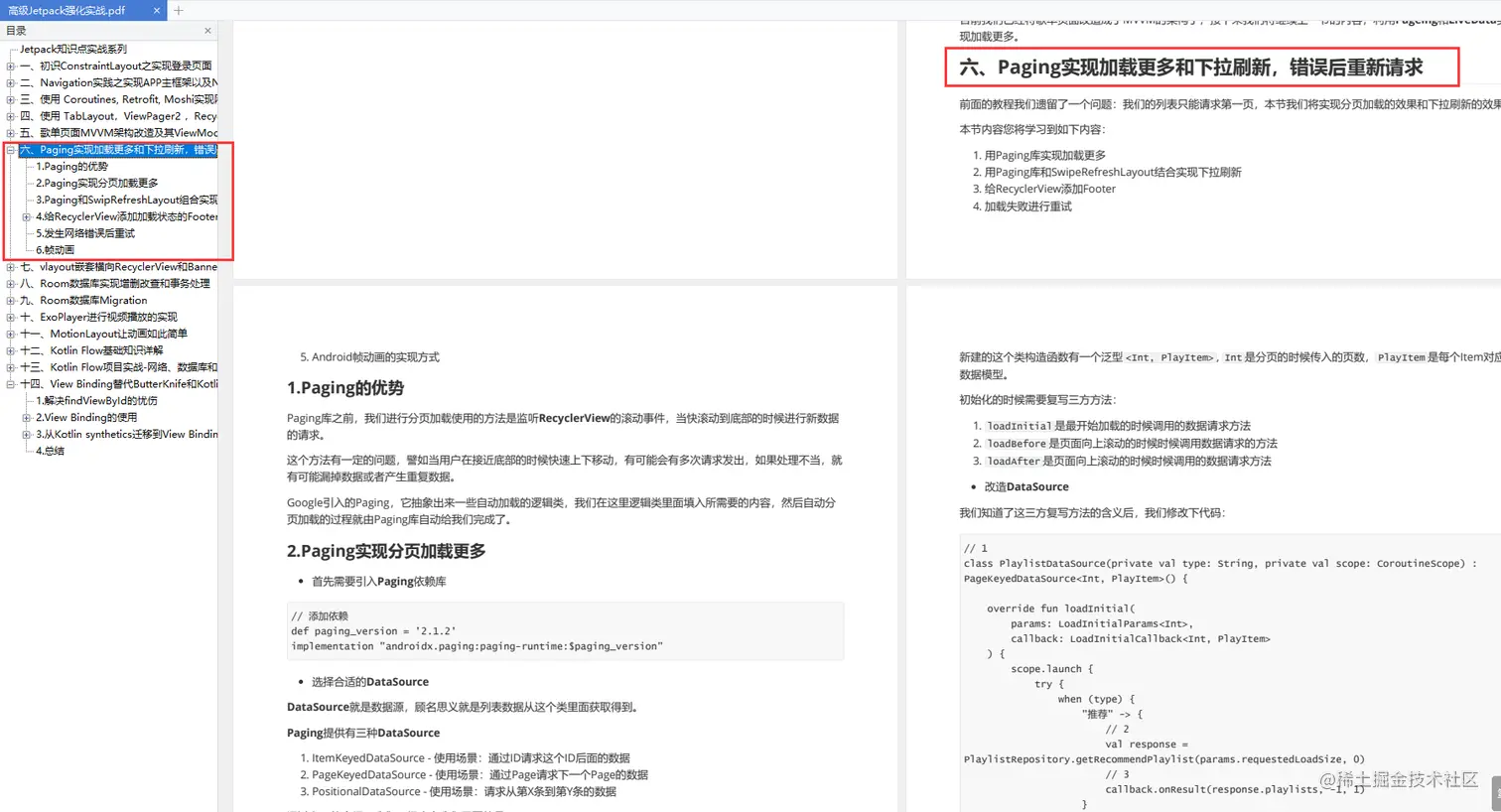This screenshot has height=812, width=1501.
Task: Open outline entry 十三、Kotlin Flow项目实战
Action: coord(119,367)
